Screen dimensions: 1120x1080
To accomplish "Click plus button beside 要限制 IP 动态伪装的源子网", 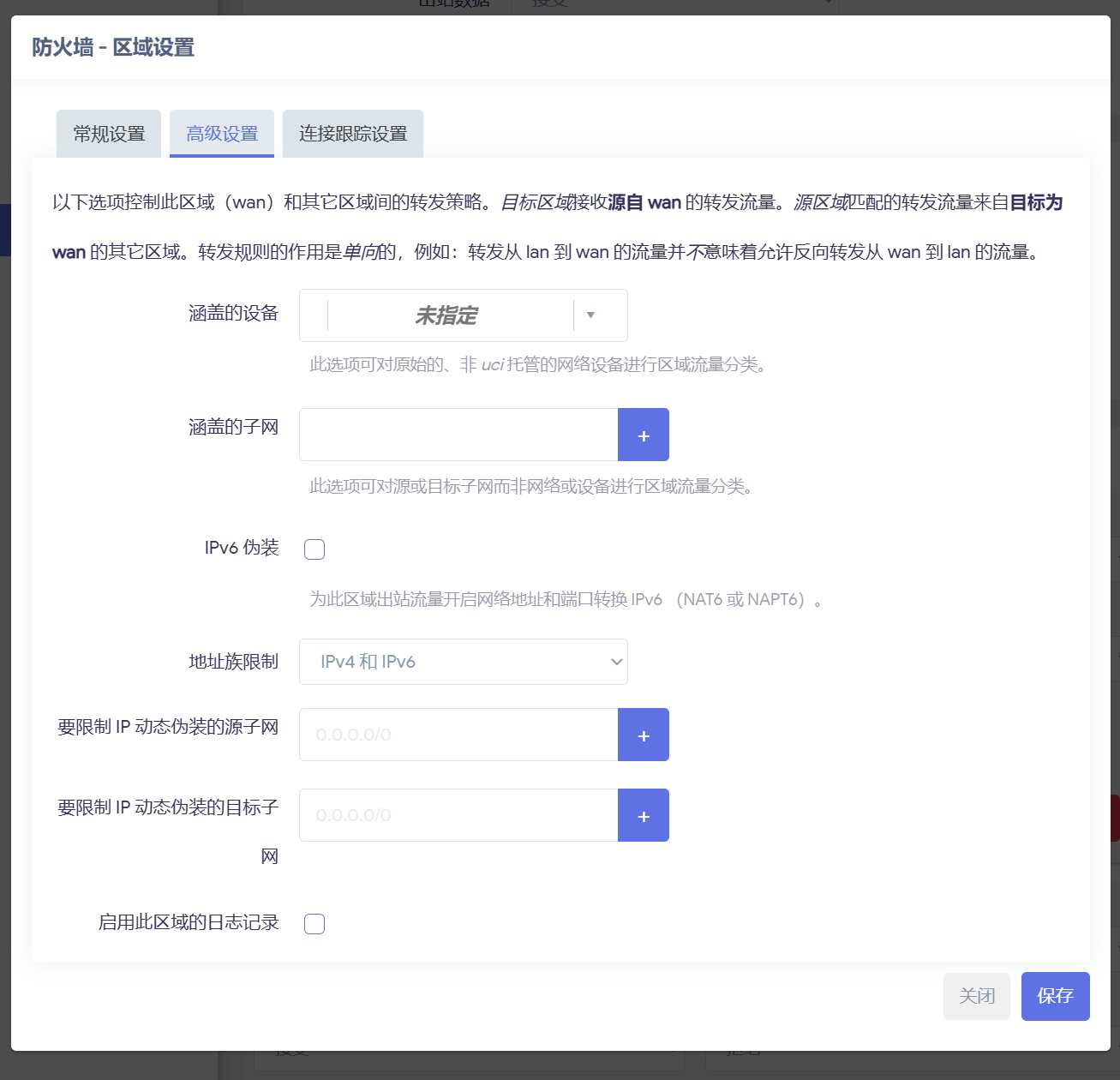I will coord(643,735).
